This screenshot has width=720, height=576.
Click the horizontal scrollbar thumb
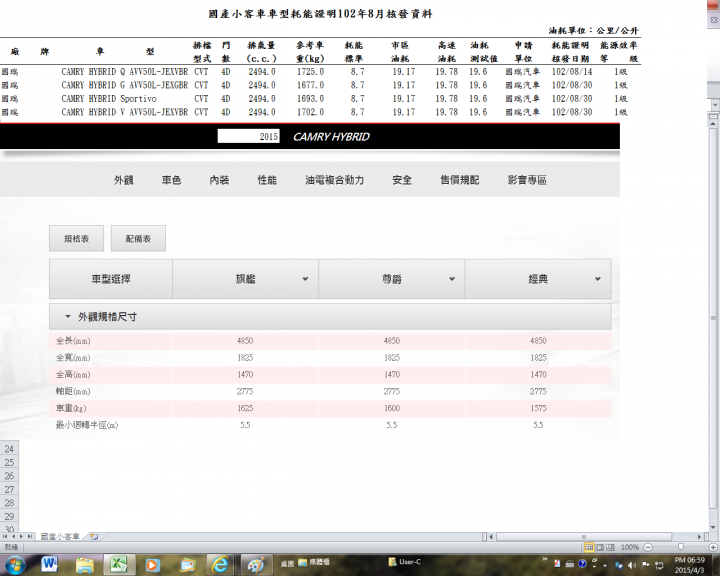tap(584, 536)
